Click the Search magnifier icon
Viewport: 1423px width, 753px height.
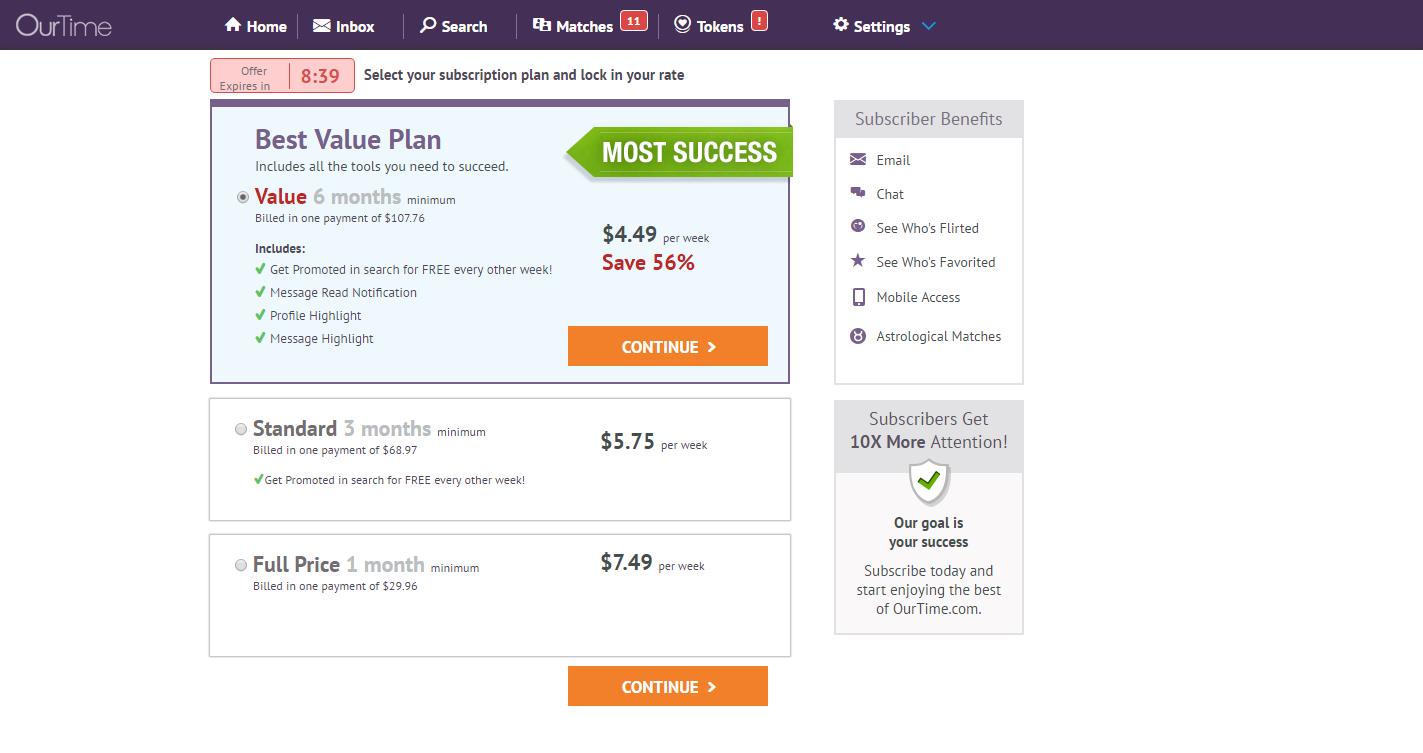click(428, 25)
